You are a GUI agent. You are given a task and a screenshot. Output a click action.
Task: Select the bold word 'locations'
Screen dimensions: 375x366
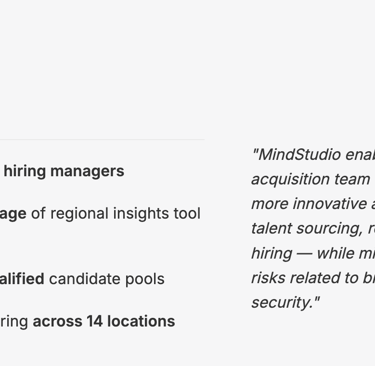click(141, 322)
